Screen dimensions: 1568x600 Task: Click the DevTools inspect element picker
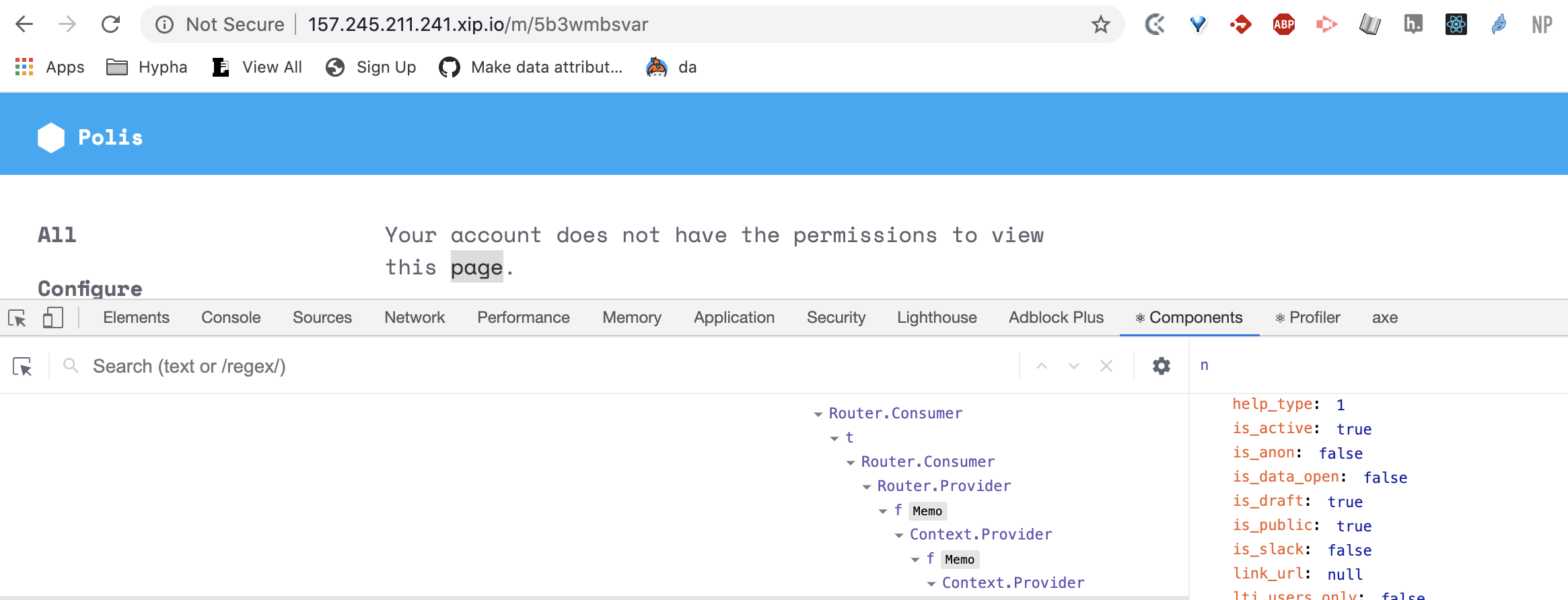pyautogui.click(x=17, y=317)
